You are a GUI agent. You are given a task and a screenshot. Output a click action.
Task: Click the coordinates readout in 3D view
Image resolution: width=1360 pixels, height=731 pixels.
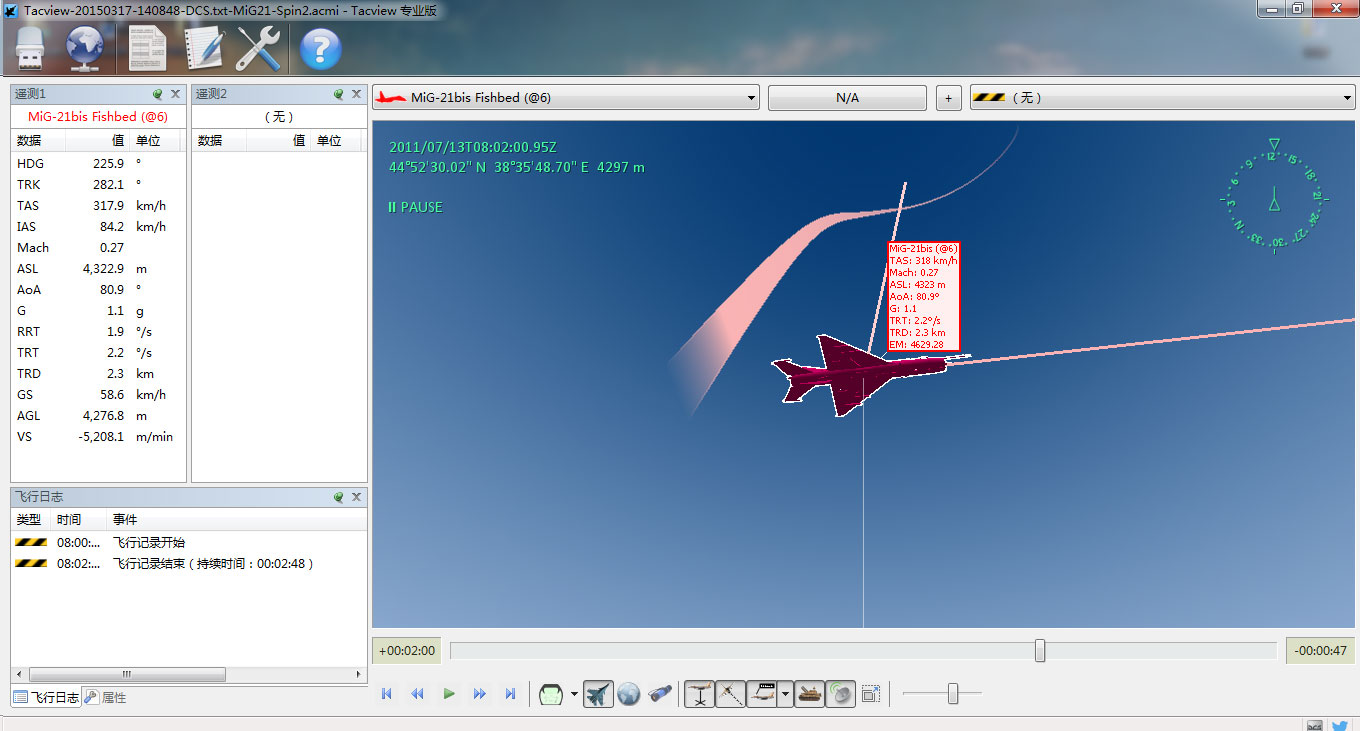tap(516, 167)
